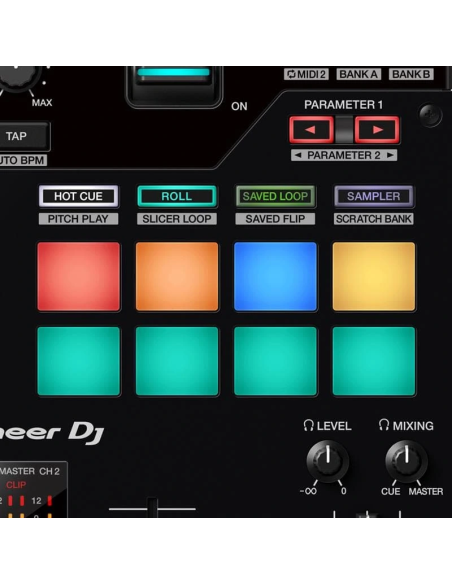Hit the yellow performance pad
The image size is (452, 584).
click(374, 276)
